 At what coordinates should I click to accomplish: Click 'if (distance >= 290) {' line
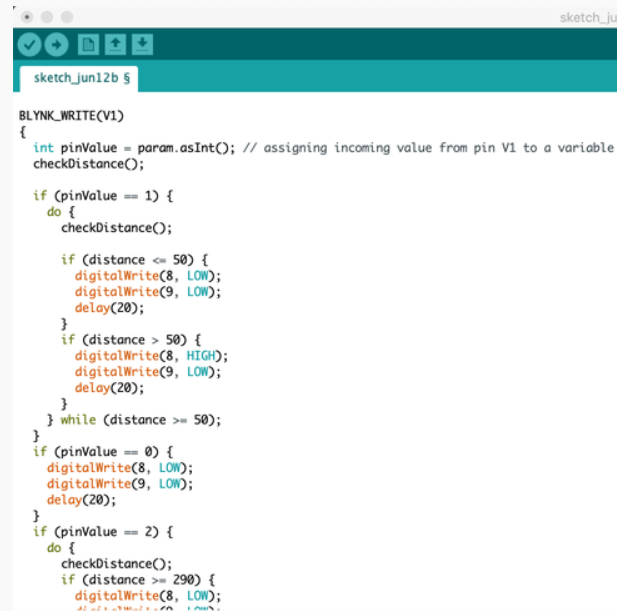tap(138, 580)
